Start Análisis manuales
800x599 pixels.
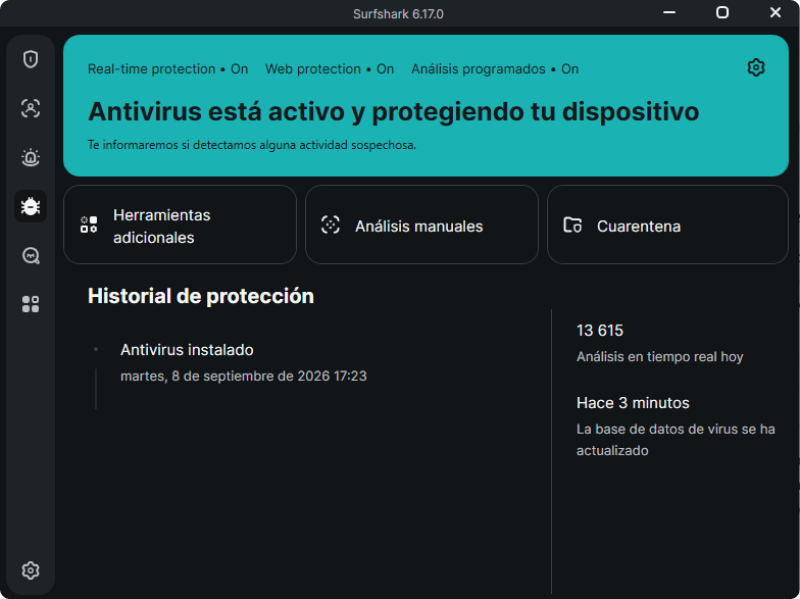point(421,225)
